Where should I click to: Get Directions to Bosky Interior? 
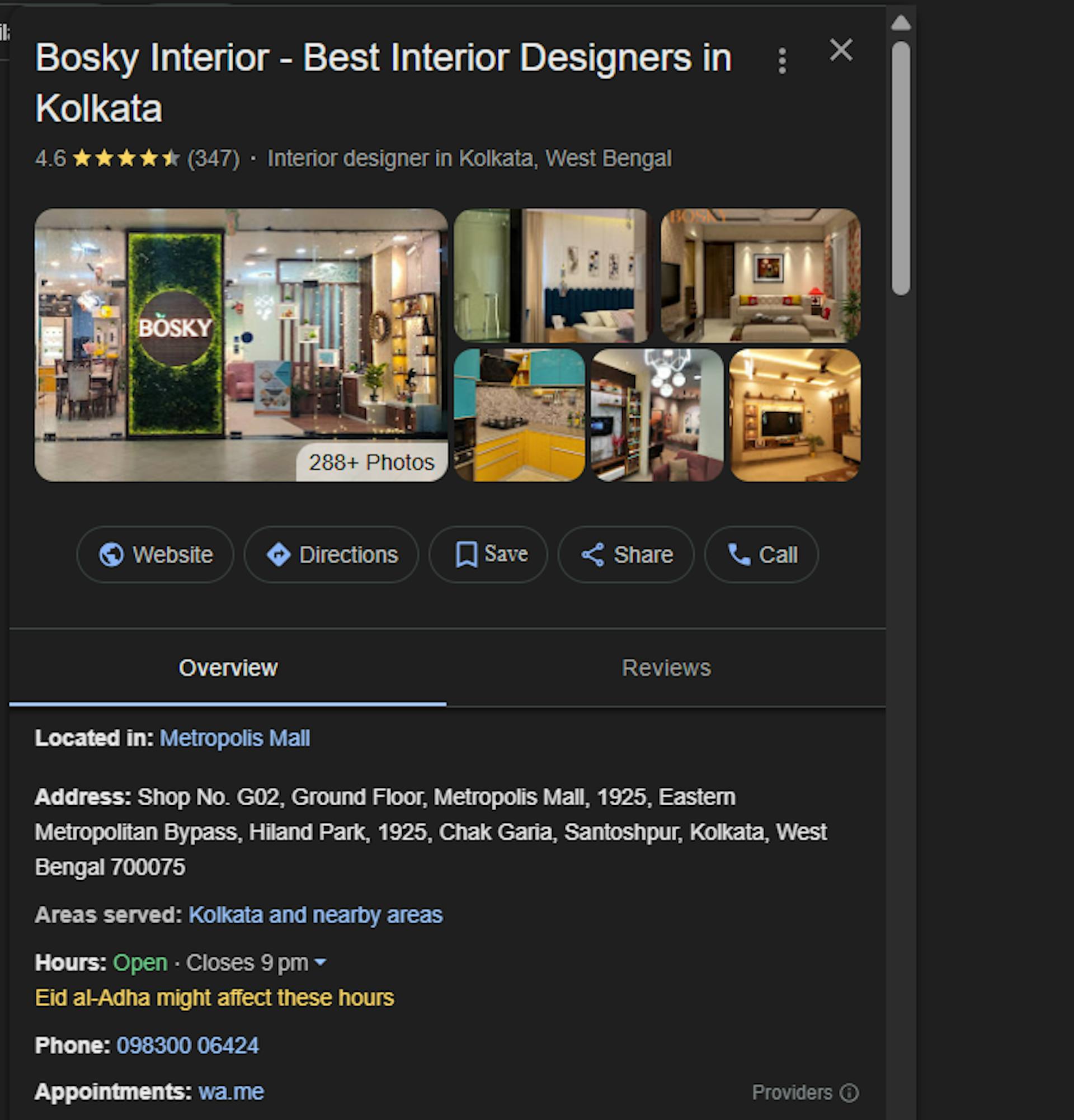coord(331,554)
